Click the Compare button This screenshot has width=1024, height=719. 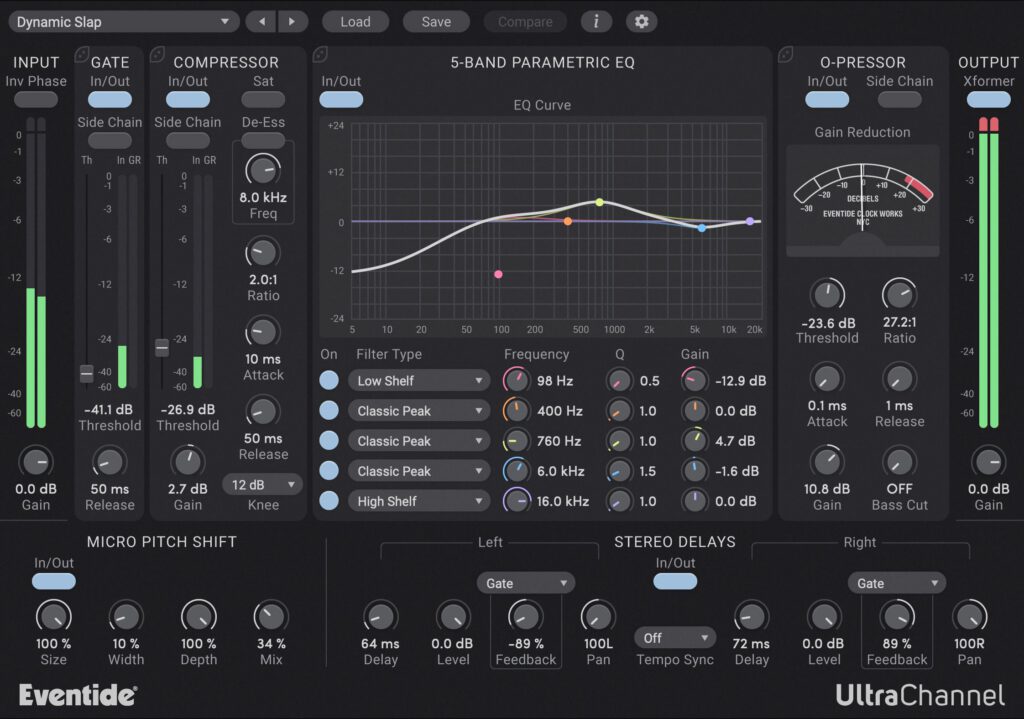525,22
